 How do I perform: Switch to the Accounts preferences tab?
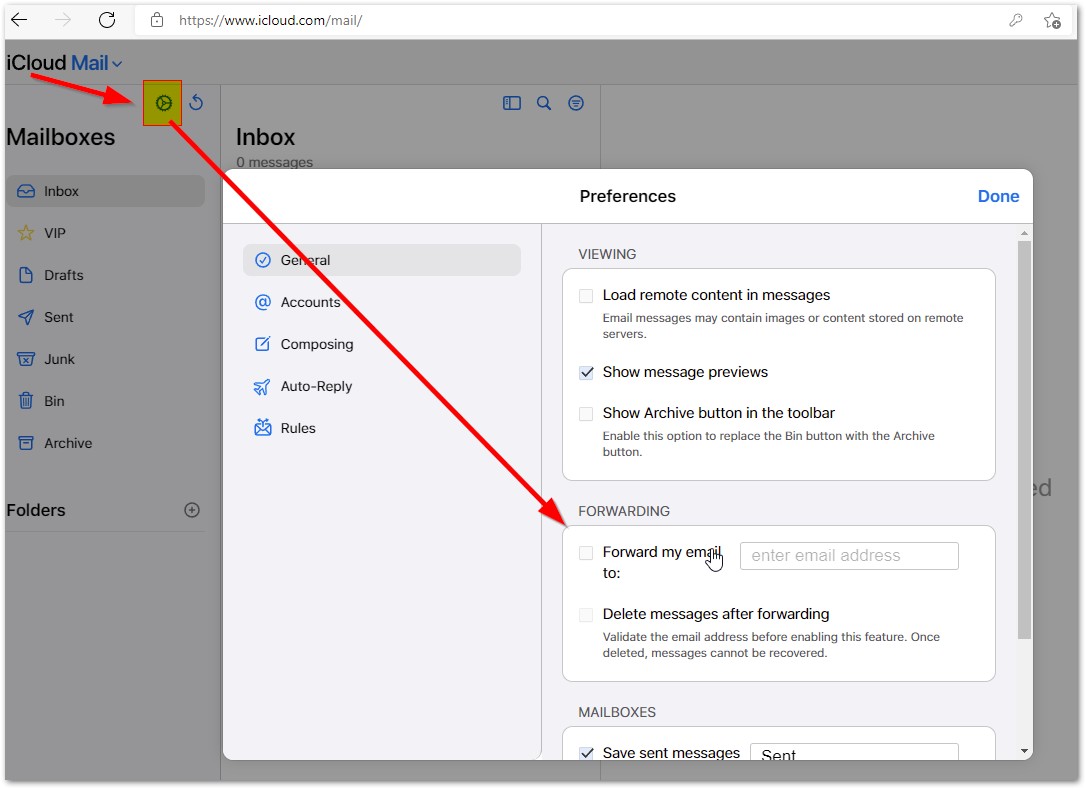click(x=310, y=302)
